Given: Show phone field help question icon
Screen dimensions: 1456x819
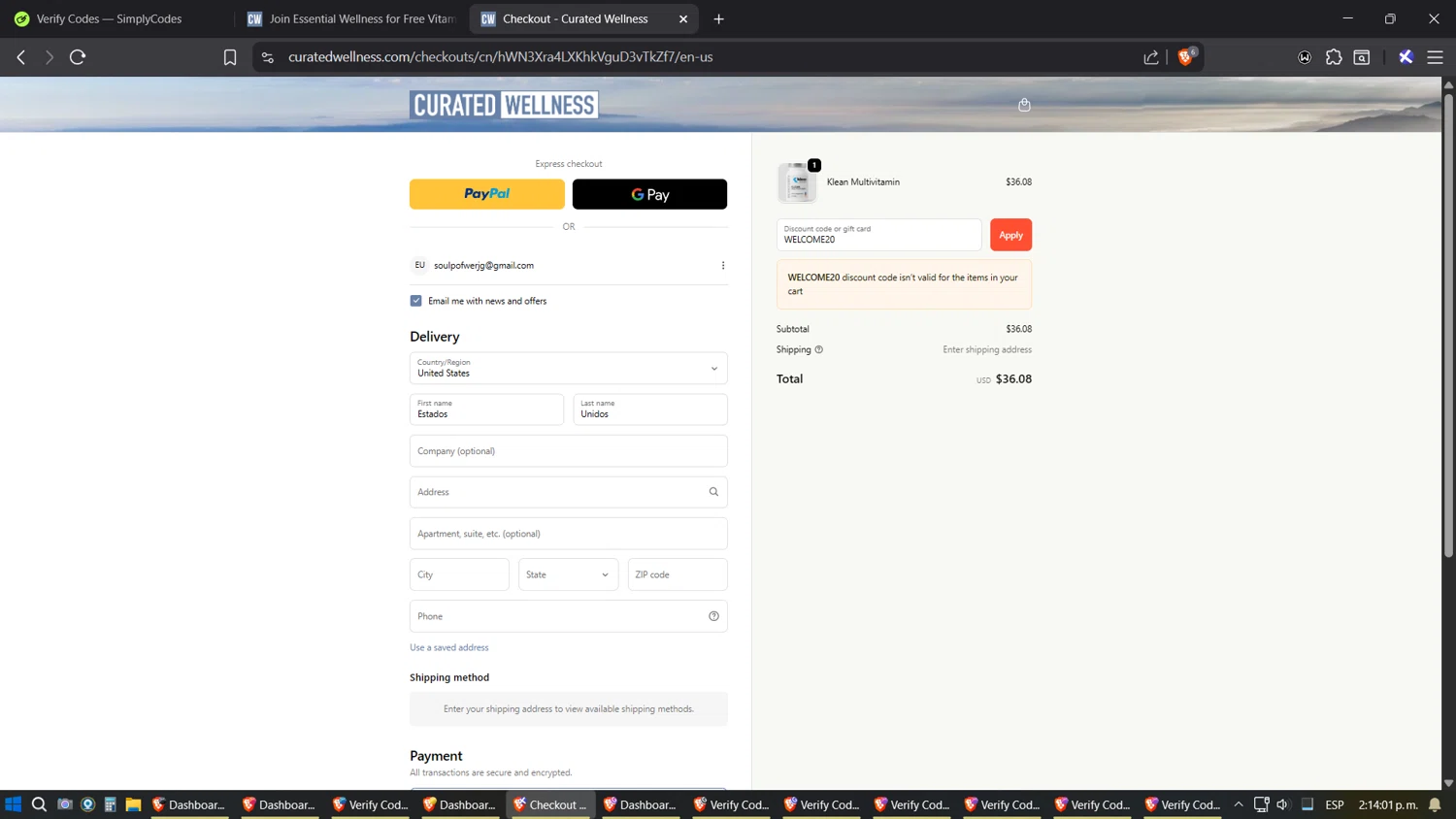Looking at the screenshot, I should click(713, 616).
